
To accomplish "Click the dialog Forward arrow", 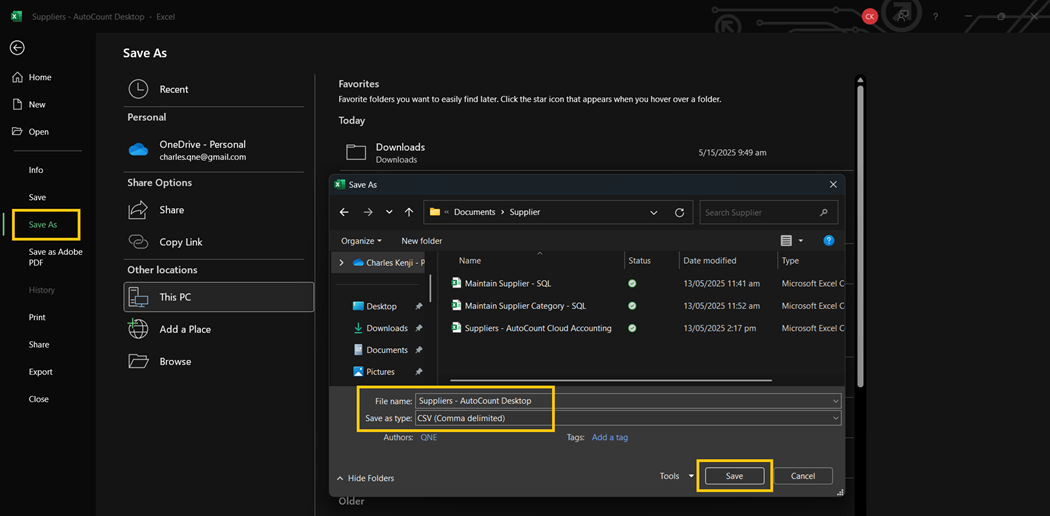I will [x=368, y=212].
